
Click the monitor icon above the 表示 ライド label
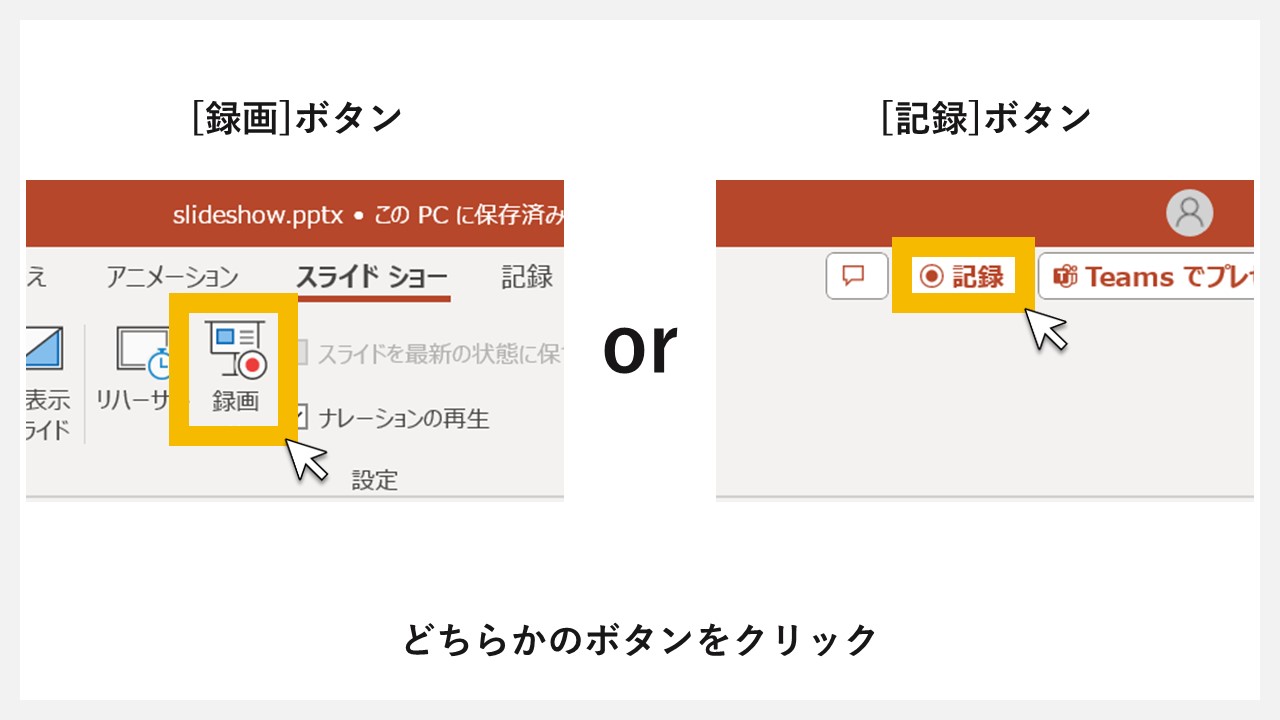point(43,345)
